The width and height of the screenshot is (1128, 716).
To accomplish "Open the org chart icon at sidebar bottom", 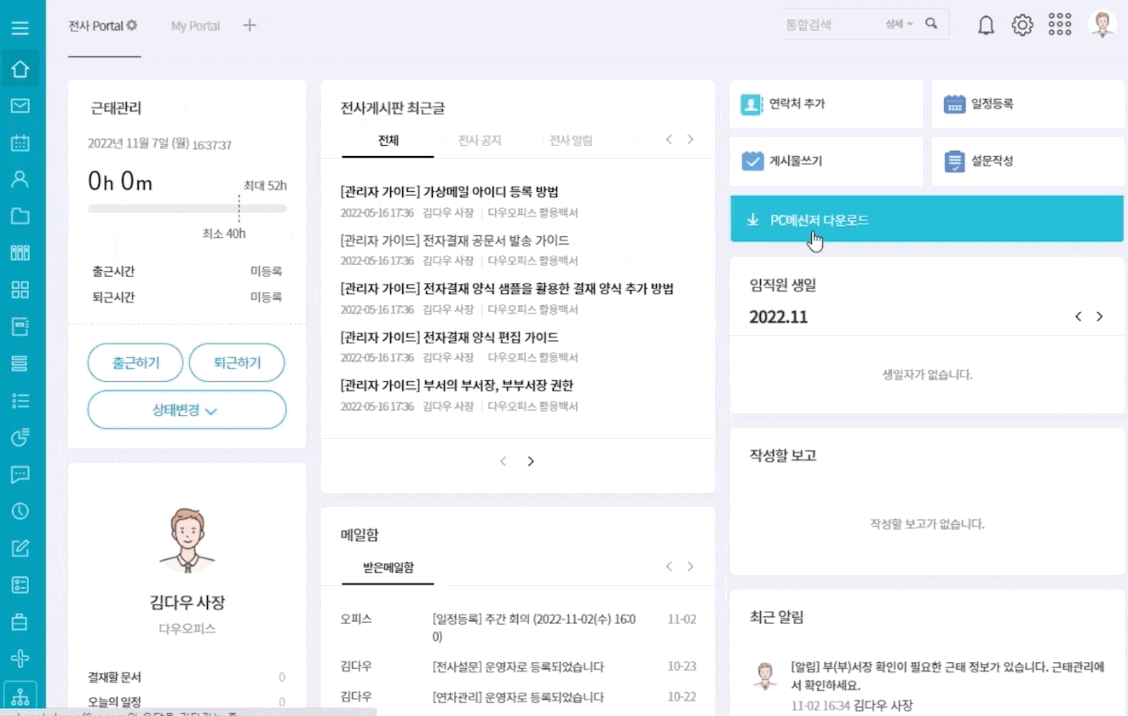I will 20,695.
